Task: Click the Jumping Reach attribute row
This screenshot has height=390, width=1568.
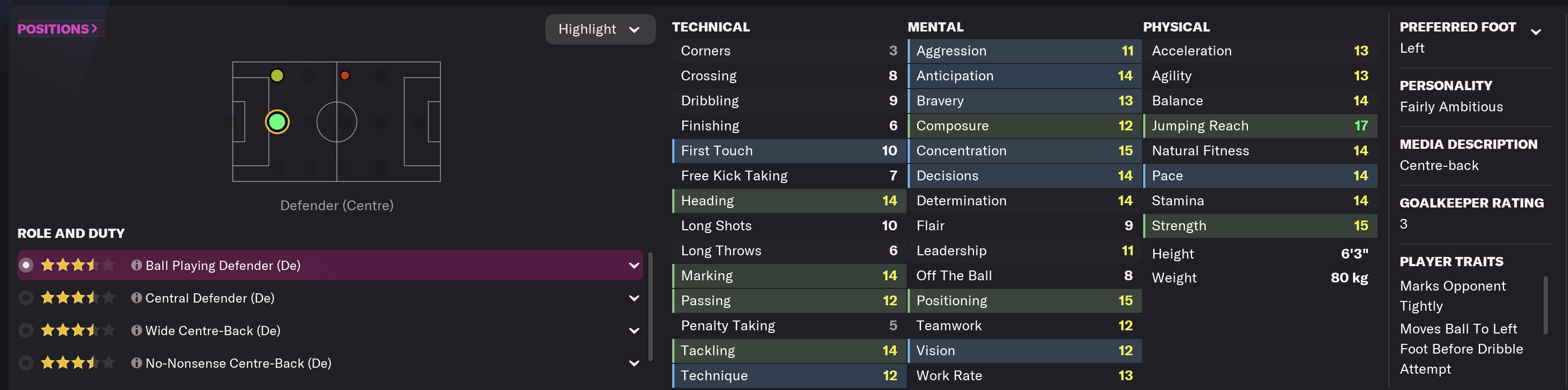Action: [1259, 126]
